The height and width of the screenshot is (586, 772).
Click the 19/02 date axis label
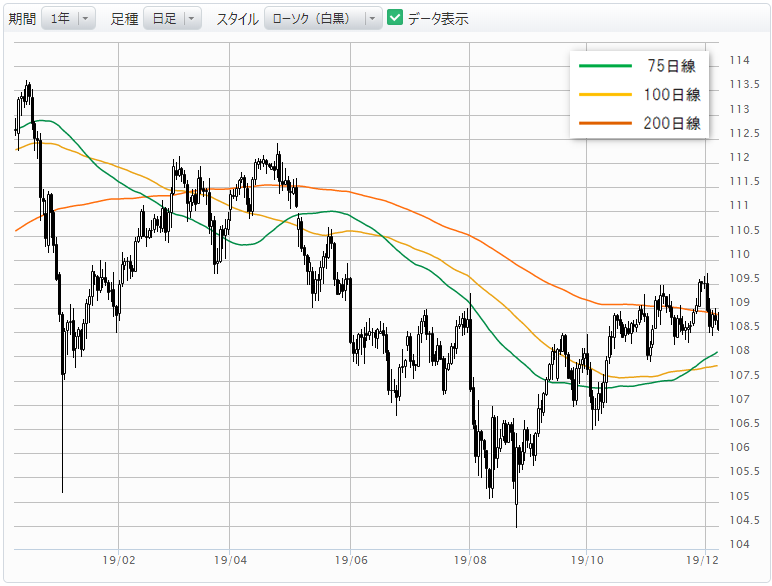point(119,560)
